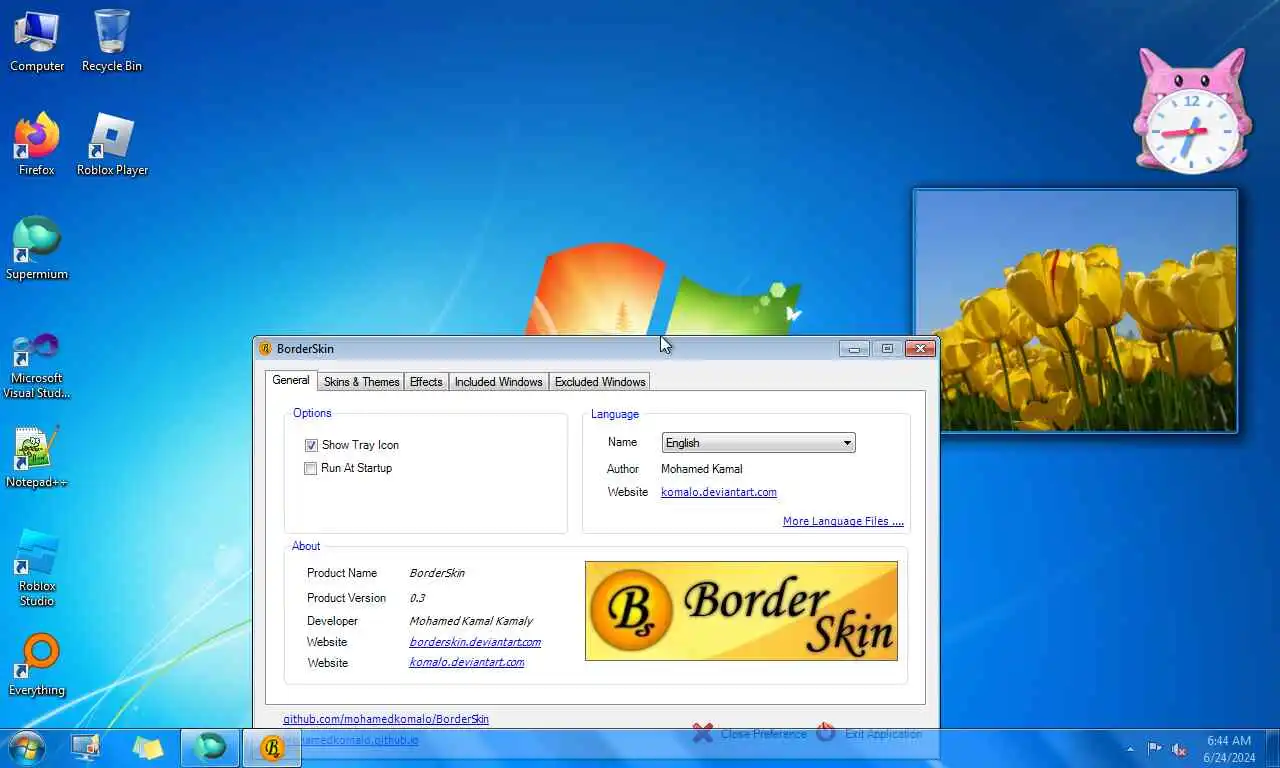Image resolution: width=1280 pixels, height=768 pixels.
Task: Open the borderskin.deviantart.com link
Action: point(475,642)
